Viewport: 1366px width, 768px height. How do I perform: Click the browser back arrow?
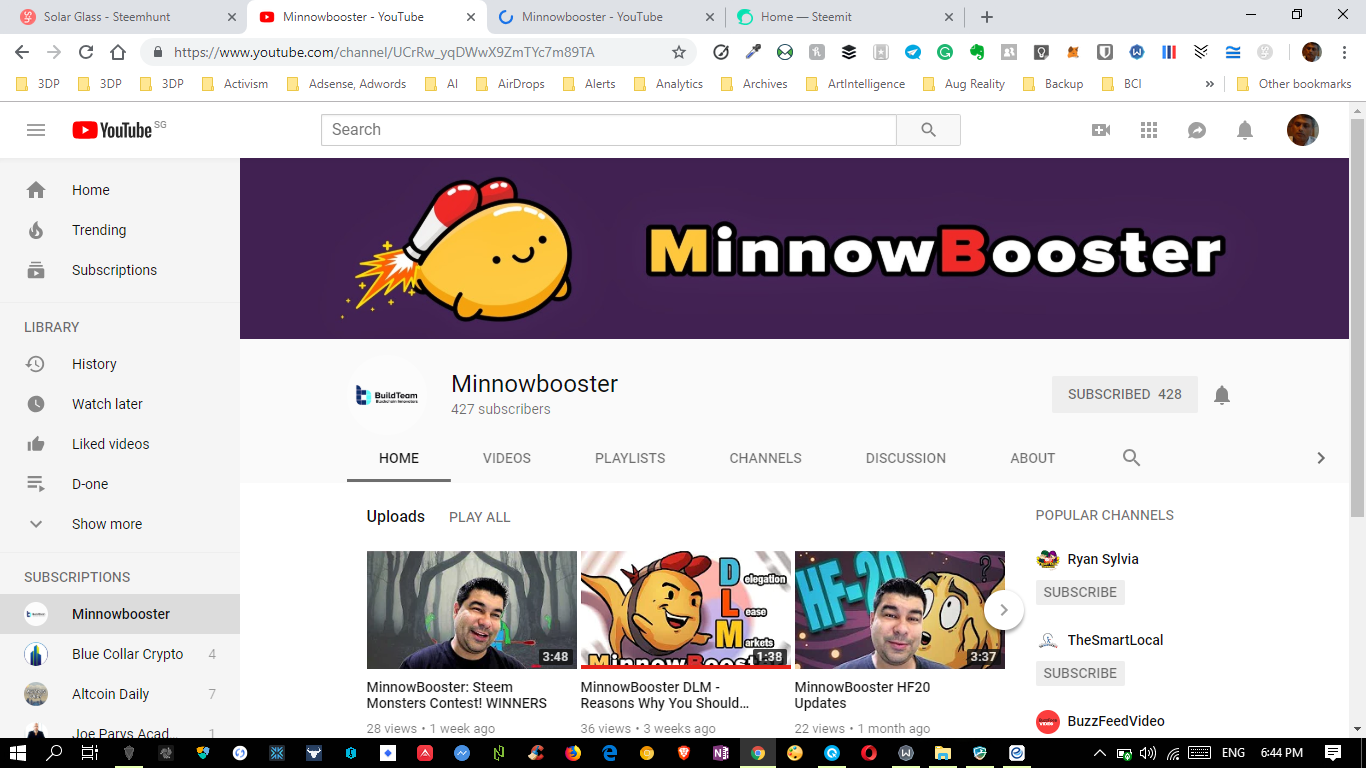coord(22,52)
